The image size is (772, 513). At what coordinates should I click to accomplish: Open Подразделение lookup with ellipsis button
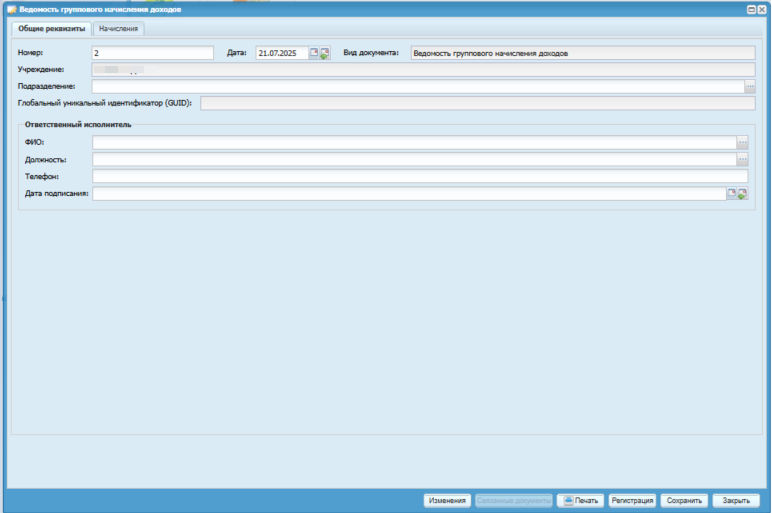tap(750, 87)
